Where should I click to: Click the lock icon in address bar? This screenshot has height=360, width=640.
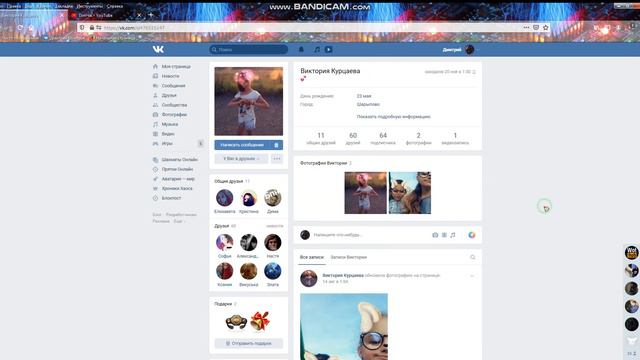click(x=92, y=27)
